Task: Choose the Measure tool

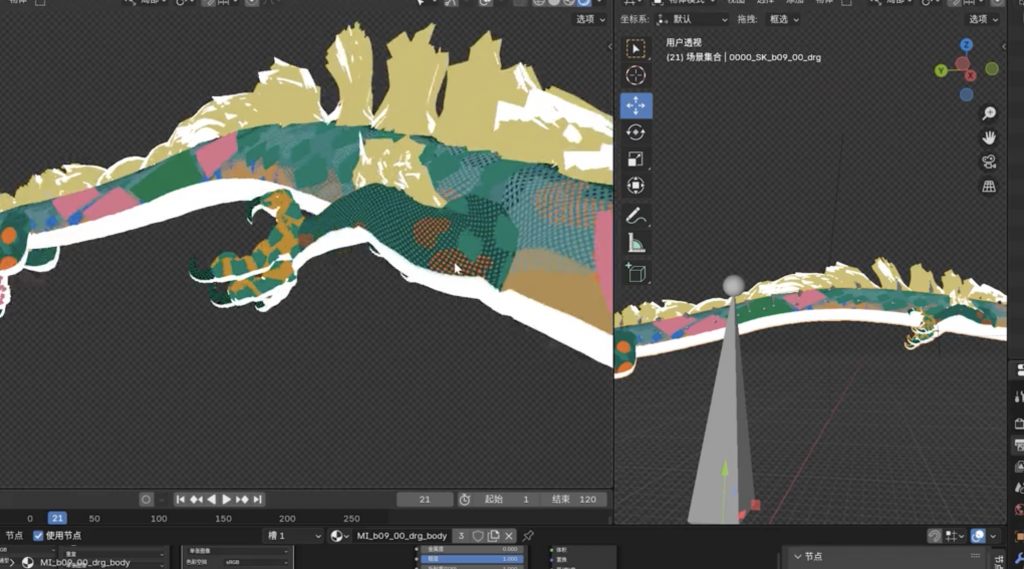Action: (635, 243)
